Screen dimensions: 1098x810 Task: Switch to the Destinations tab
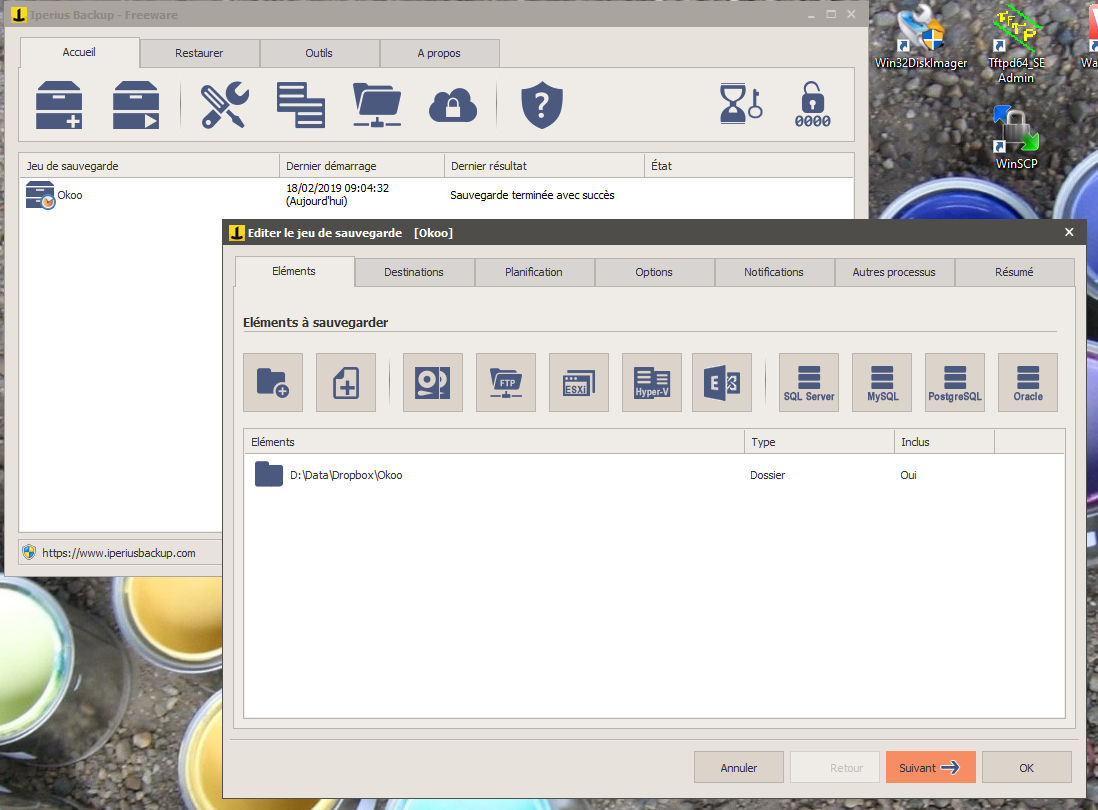414,272
